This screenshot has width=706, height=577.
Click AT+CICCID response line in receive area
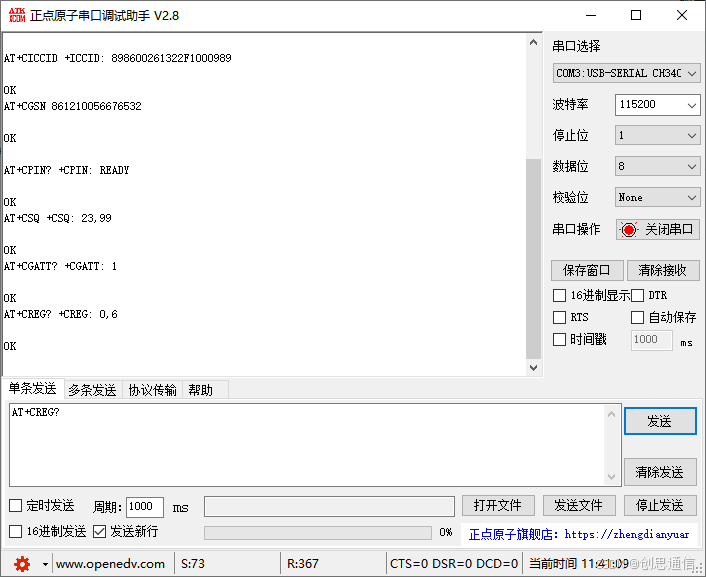(x=118, y=58)
